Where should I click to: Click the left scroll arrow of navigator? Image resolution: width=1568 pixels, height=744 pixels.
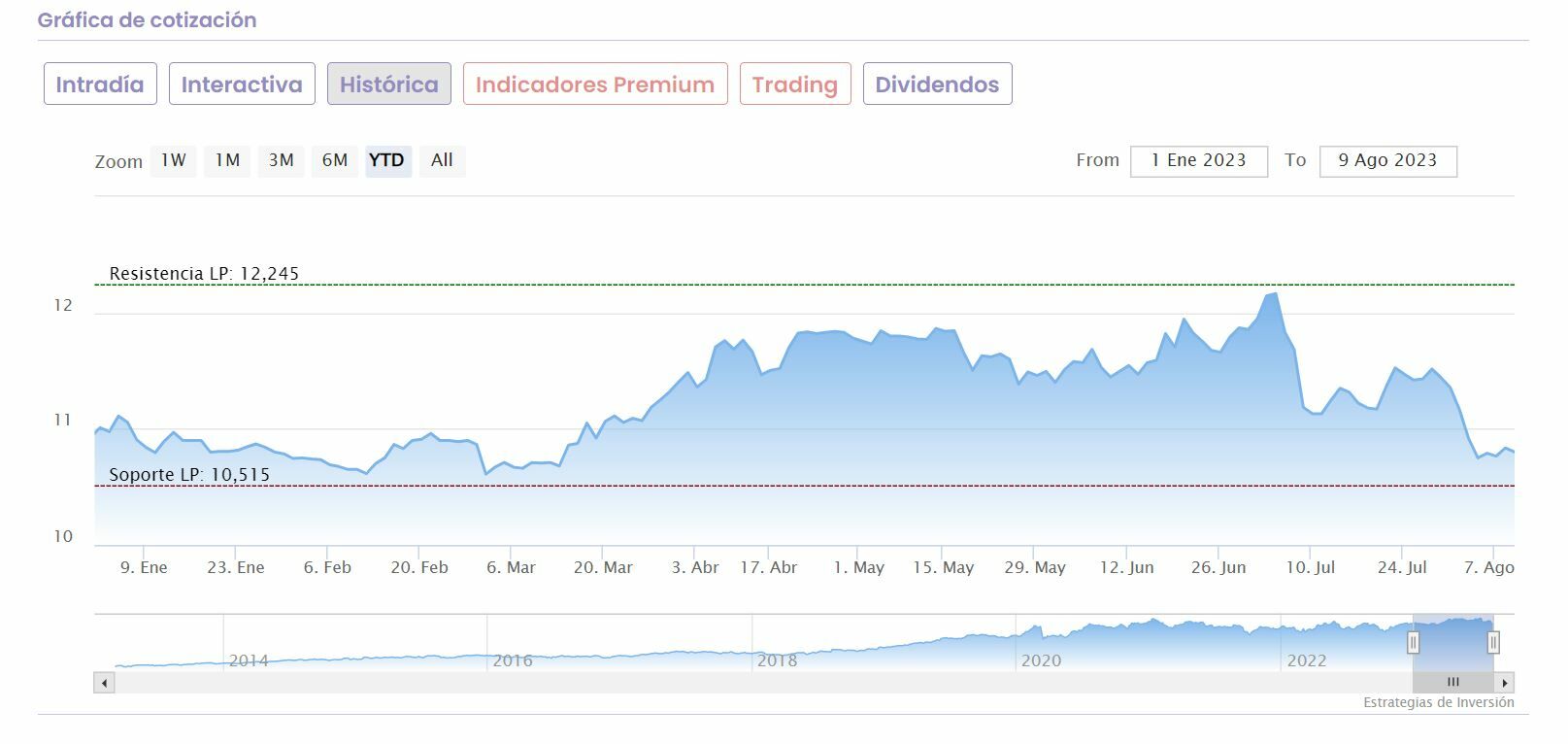coord(104,683)
